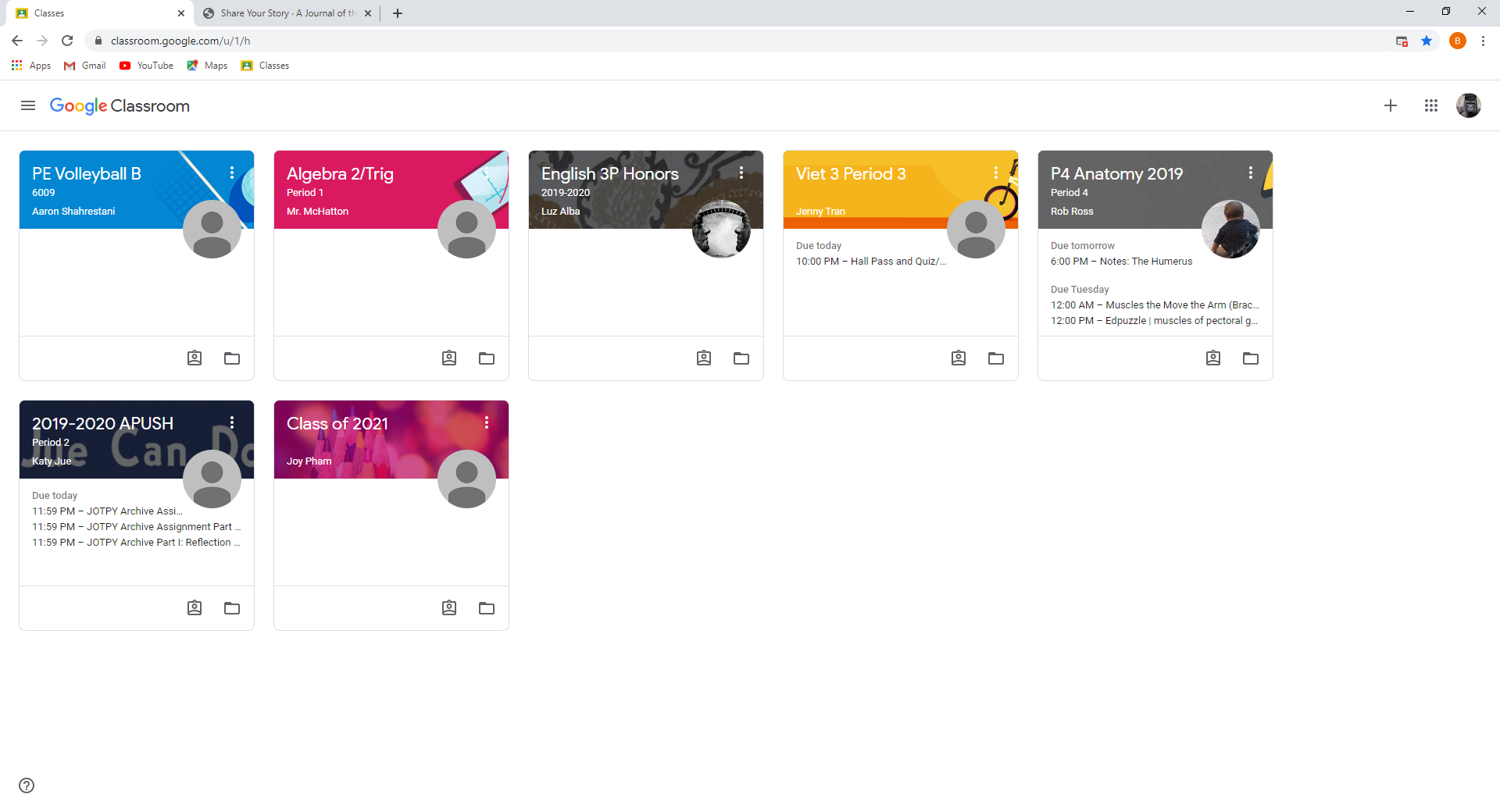This screenshot has width=1500, height=812.
Task: Open the main hamburger menu
Action: point(28,105)
